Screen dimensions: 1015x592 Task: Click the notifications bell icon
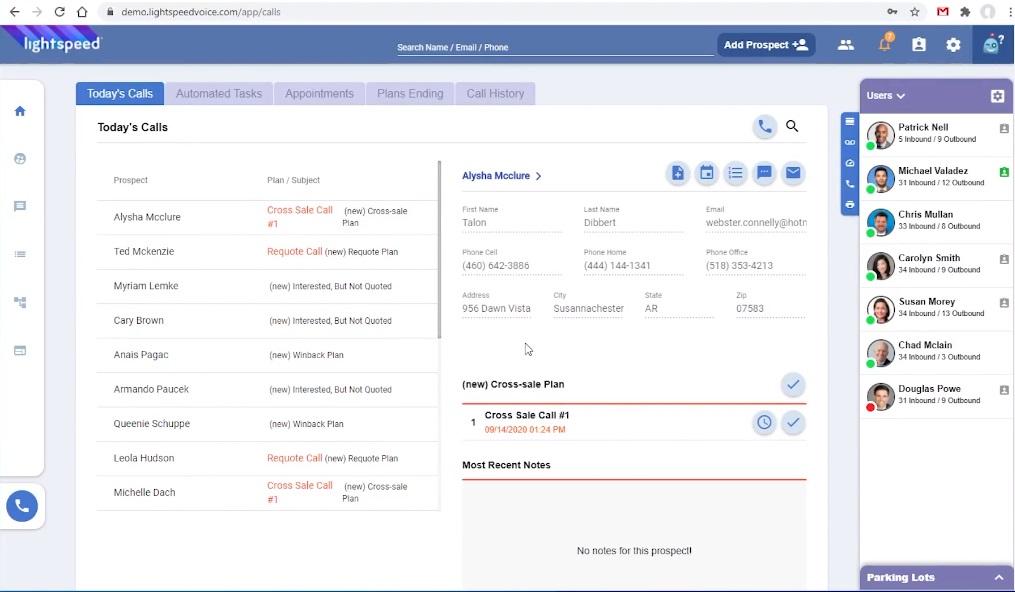point(885,44)
